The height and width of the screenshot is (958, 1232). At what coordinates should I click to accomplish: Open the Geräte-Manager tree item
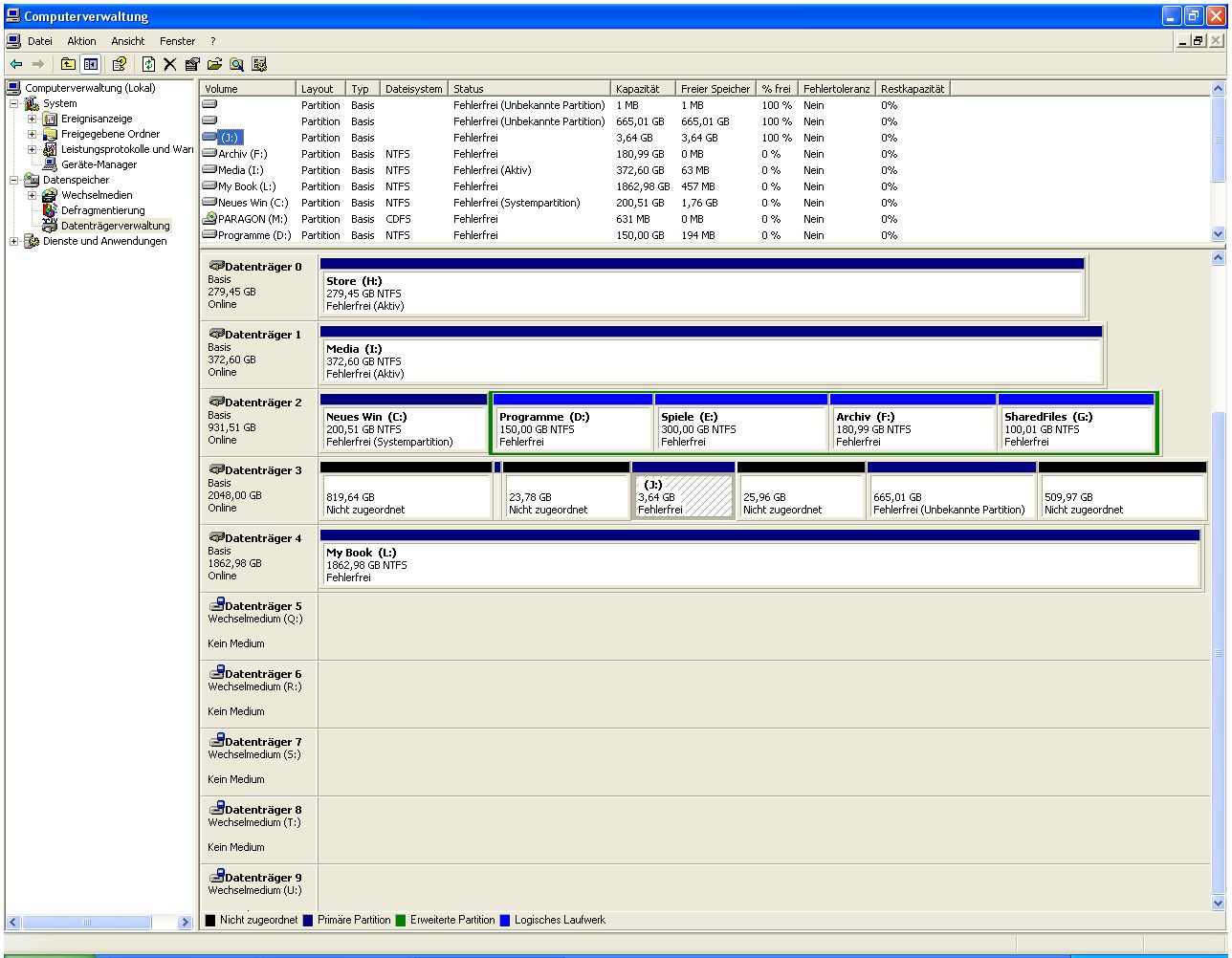[x=99, y=164]
